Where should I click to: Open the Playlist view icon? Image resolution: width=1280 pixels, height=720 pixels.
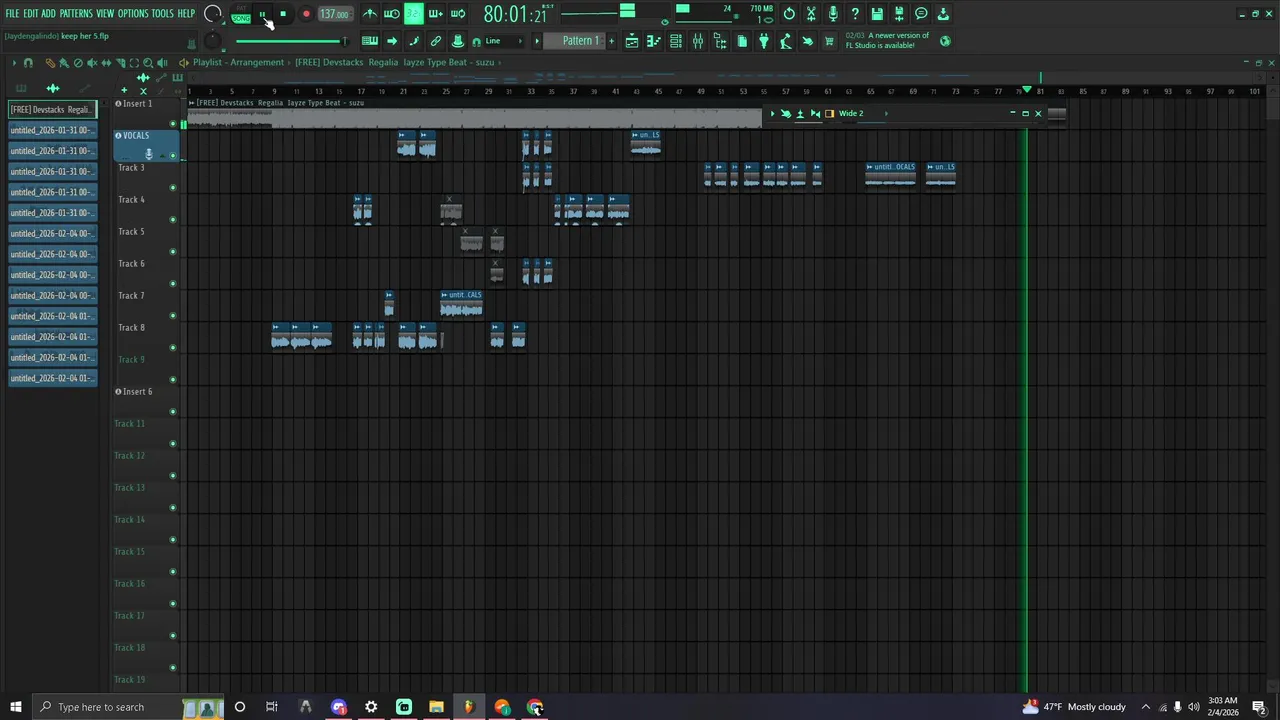[632, 41]
